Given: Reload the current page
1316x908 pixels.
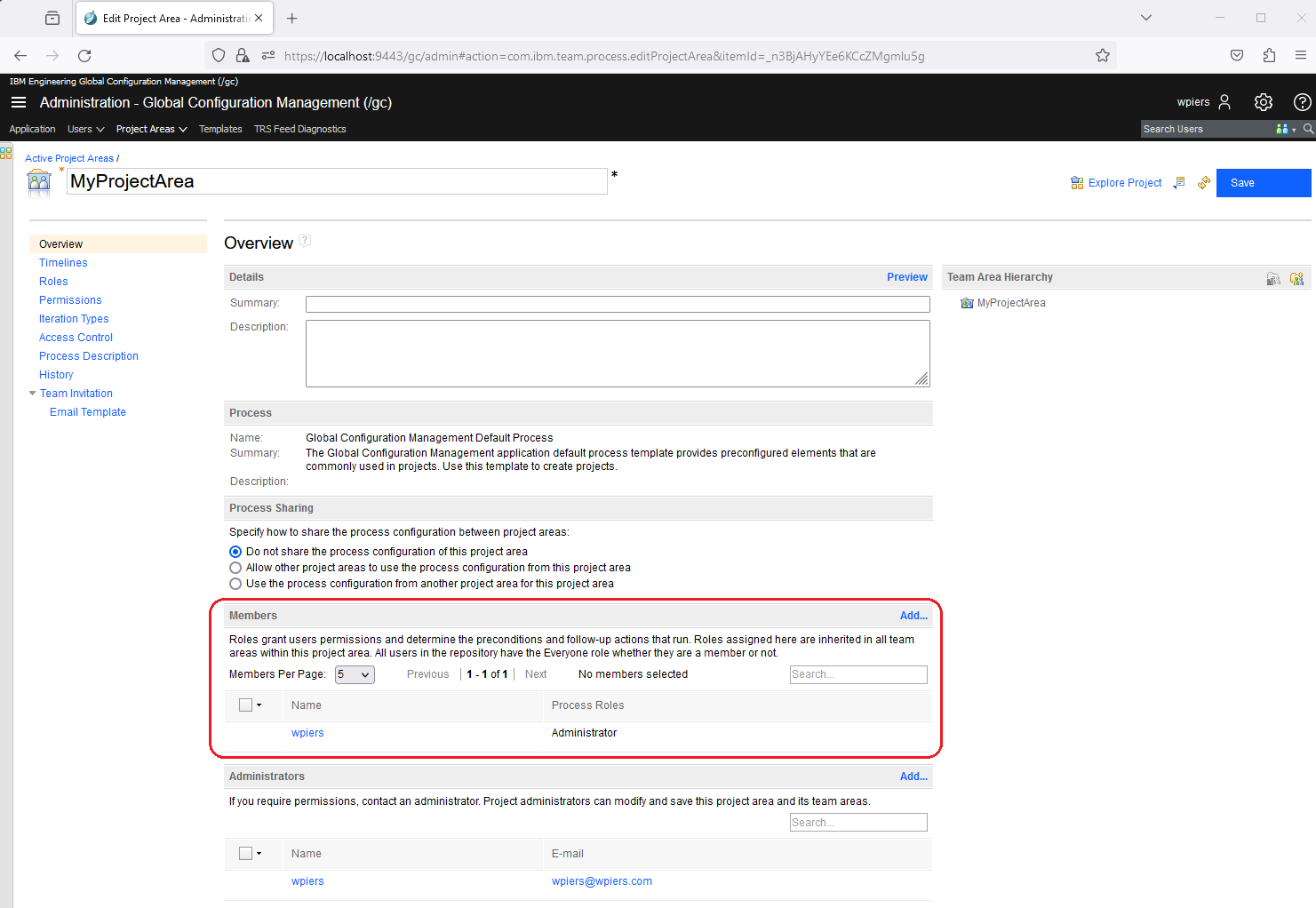Looking at the screenshot, I should coord(84,55).
